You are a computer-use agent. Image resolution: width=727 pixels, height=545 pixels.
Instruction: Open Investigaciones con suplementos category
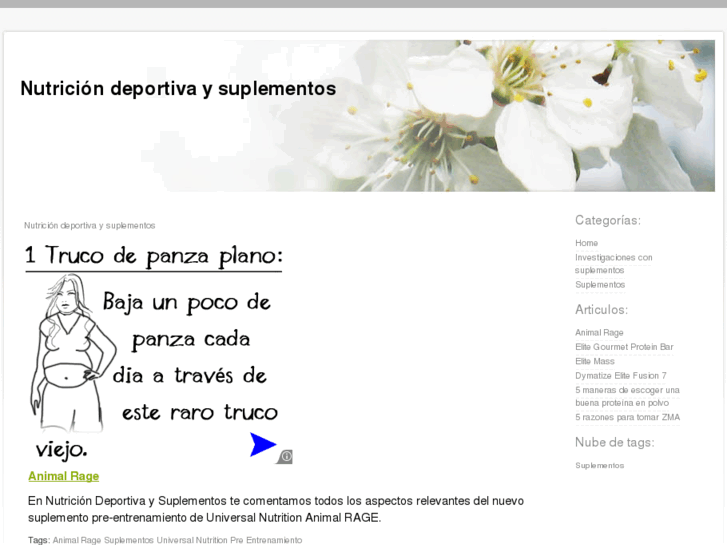click(x=613, y=263)
